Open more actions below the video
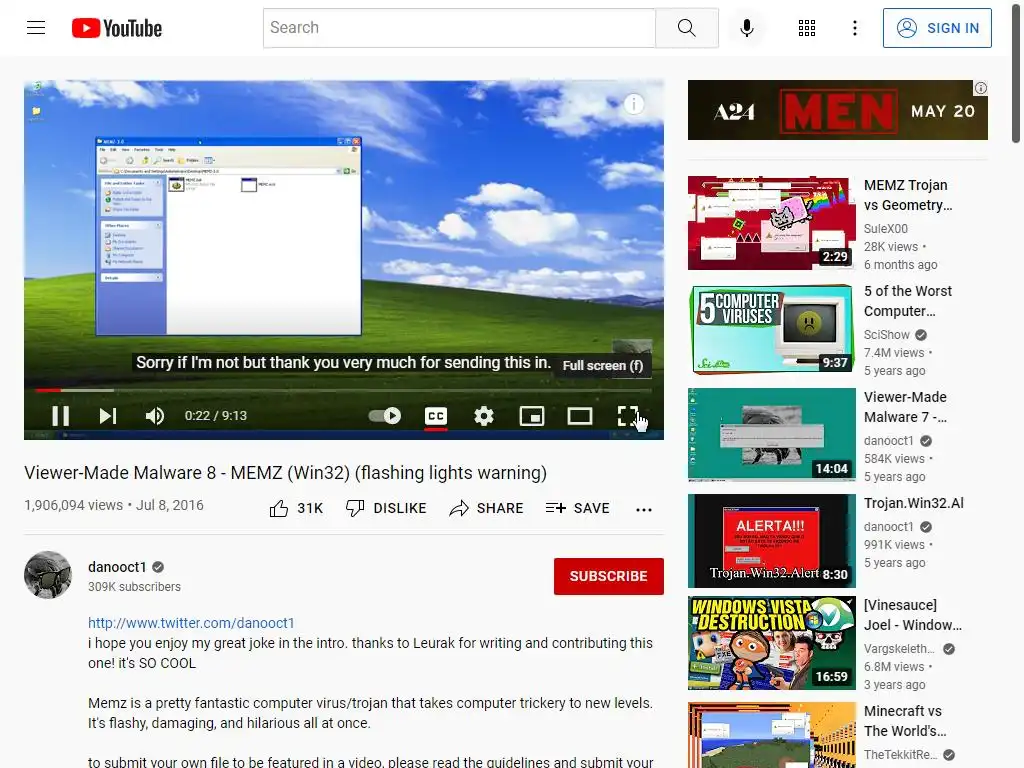Image resolution: width=1024 pixels, height=768 pixels. click(644, 509)
